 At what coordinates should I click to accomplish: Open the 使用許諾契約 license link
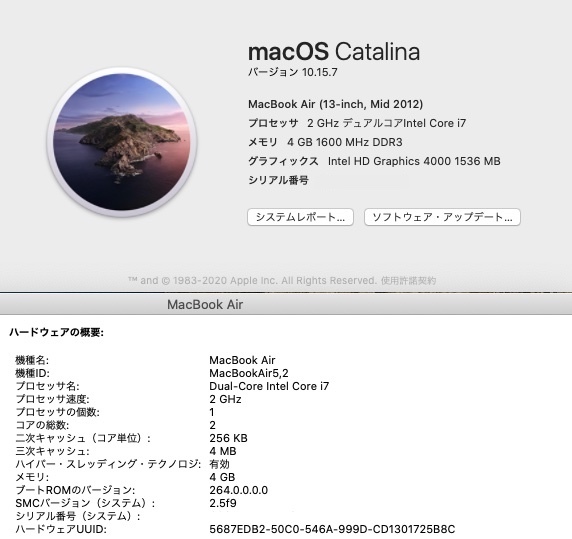click(x=409, y=280)
